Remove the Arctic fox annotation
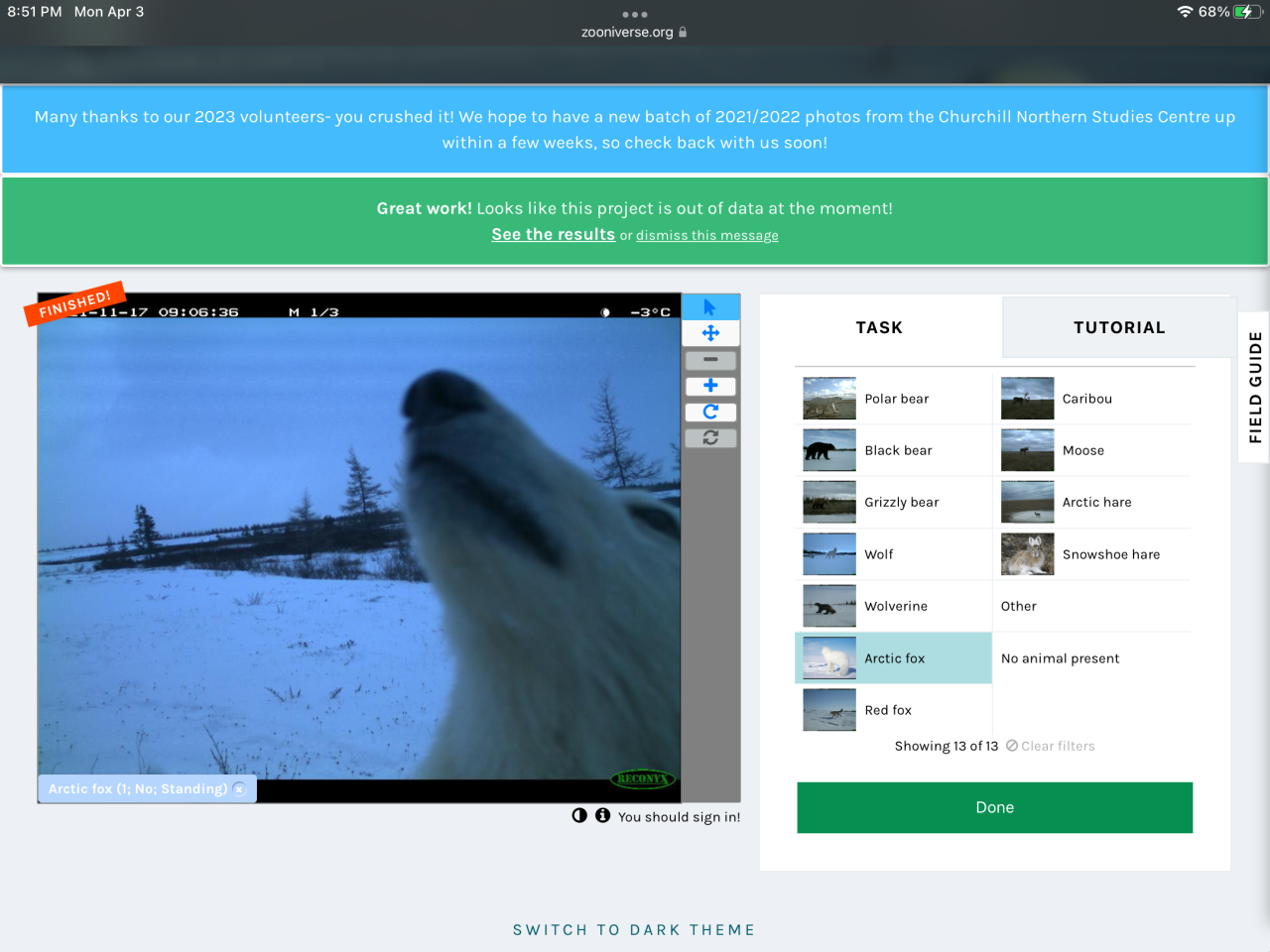This screenshot has width=1270, height=952. (239, 789)
